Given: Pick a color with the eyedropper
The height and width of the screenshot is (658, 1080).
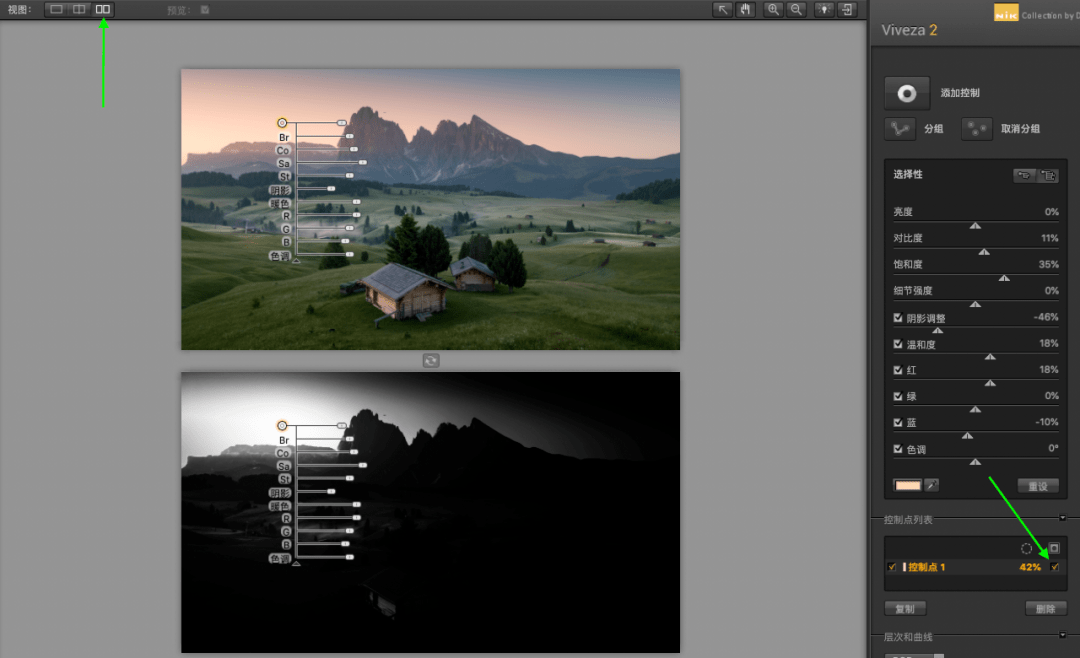Looking at the screenshot, I should 931,485.
